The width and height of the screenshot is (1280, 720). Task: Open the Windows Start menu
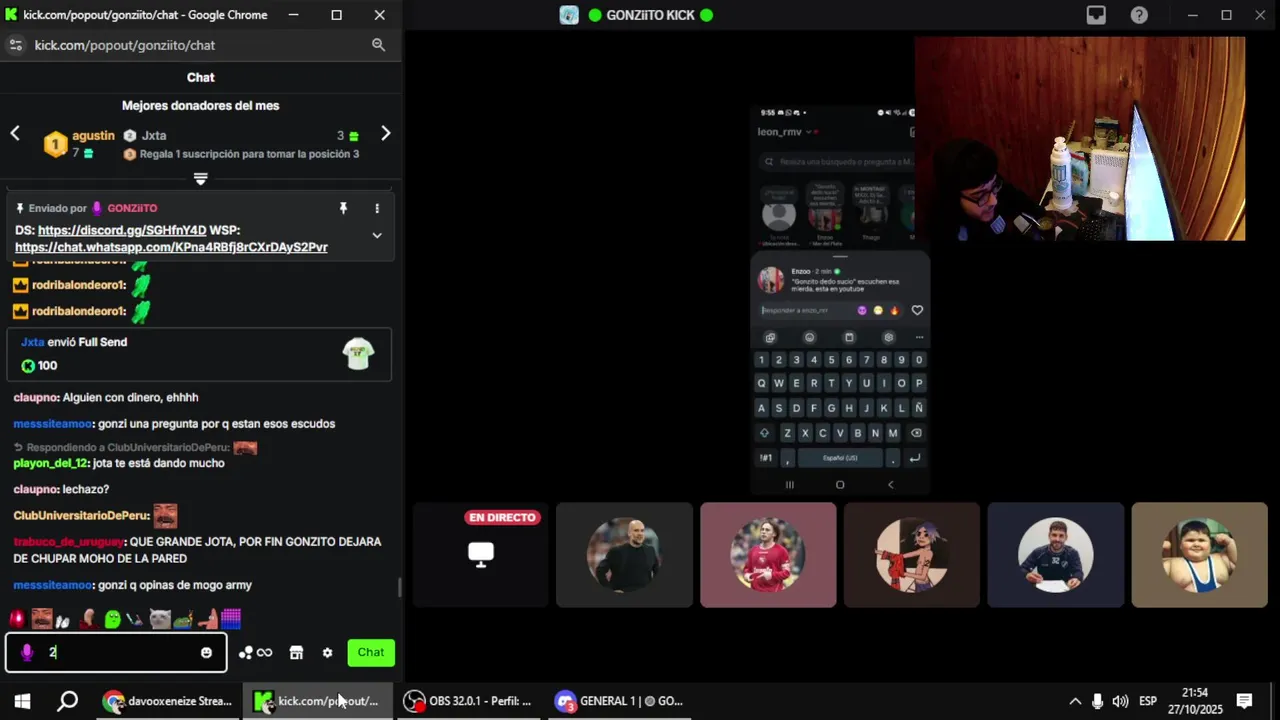pos(22,701)
